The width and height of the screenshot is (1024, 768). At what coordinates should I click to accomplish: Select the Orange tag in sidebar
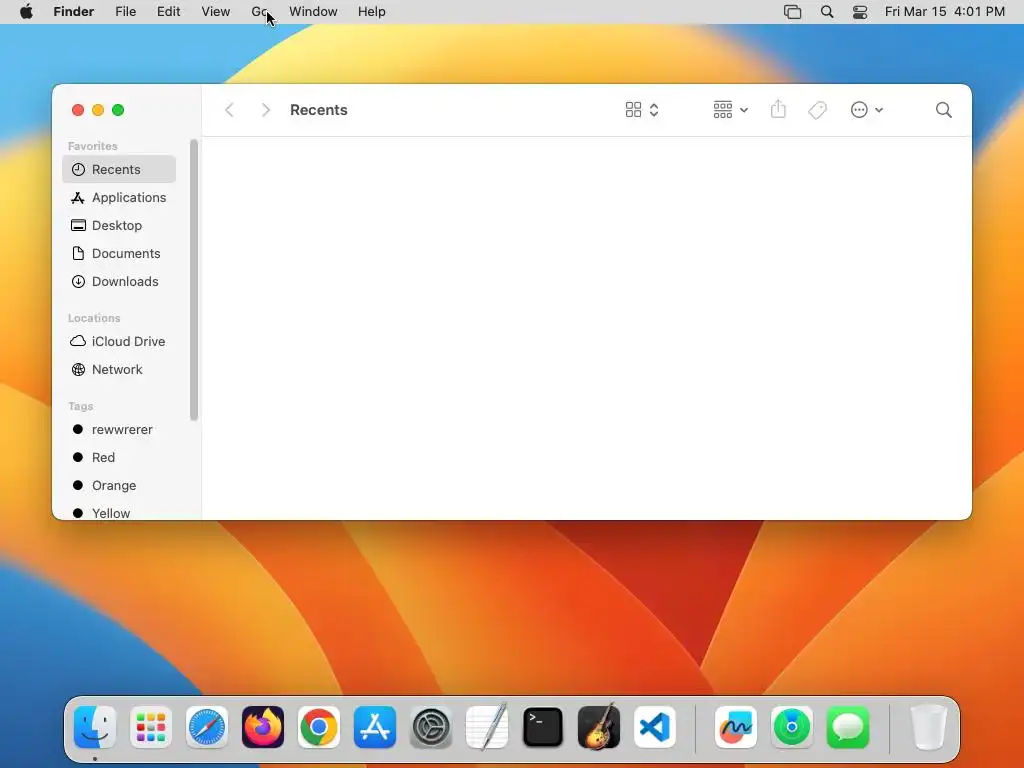tap(119, 485)
